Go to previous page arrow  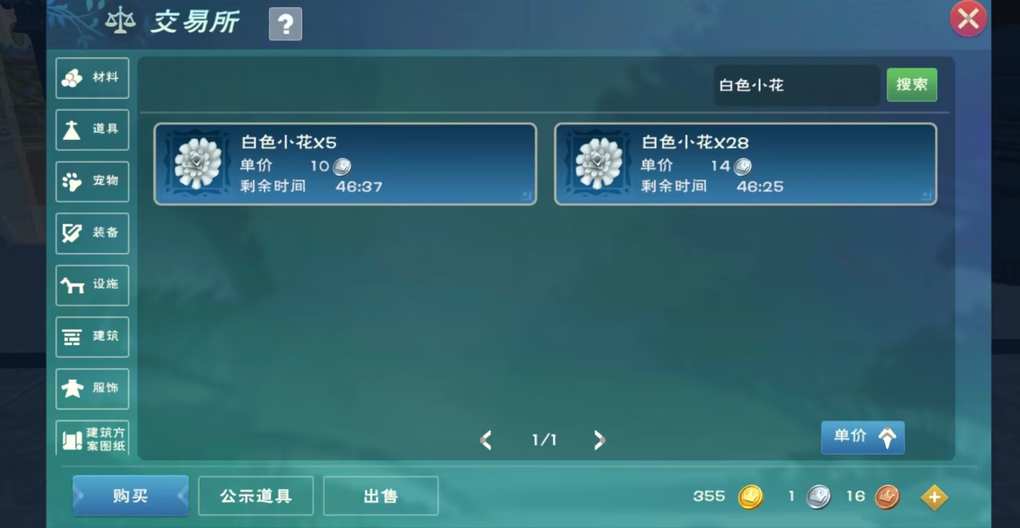click(x=485, y=440)
